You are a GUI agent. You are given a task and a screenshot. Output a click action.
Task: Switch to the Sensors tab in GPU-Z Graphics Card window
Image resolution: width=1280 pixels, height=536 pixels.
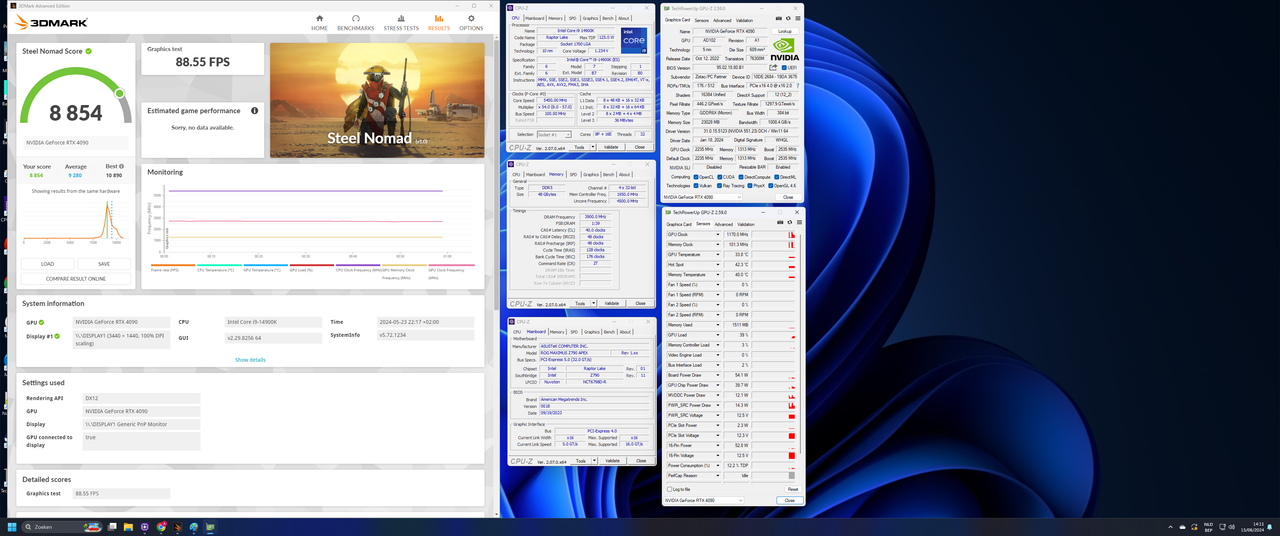[x=702, y=20]
